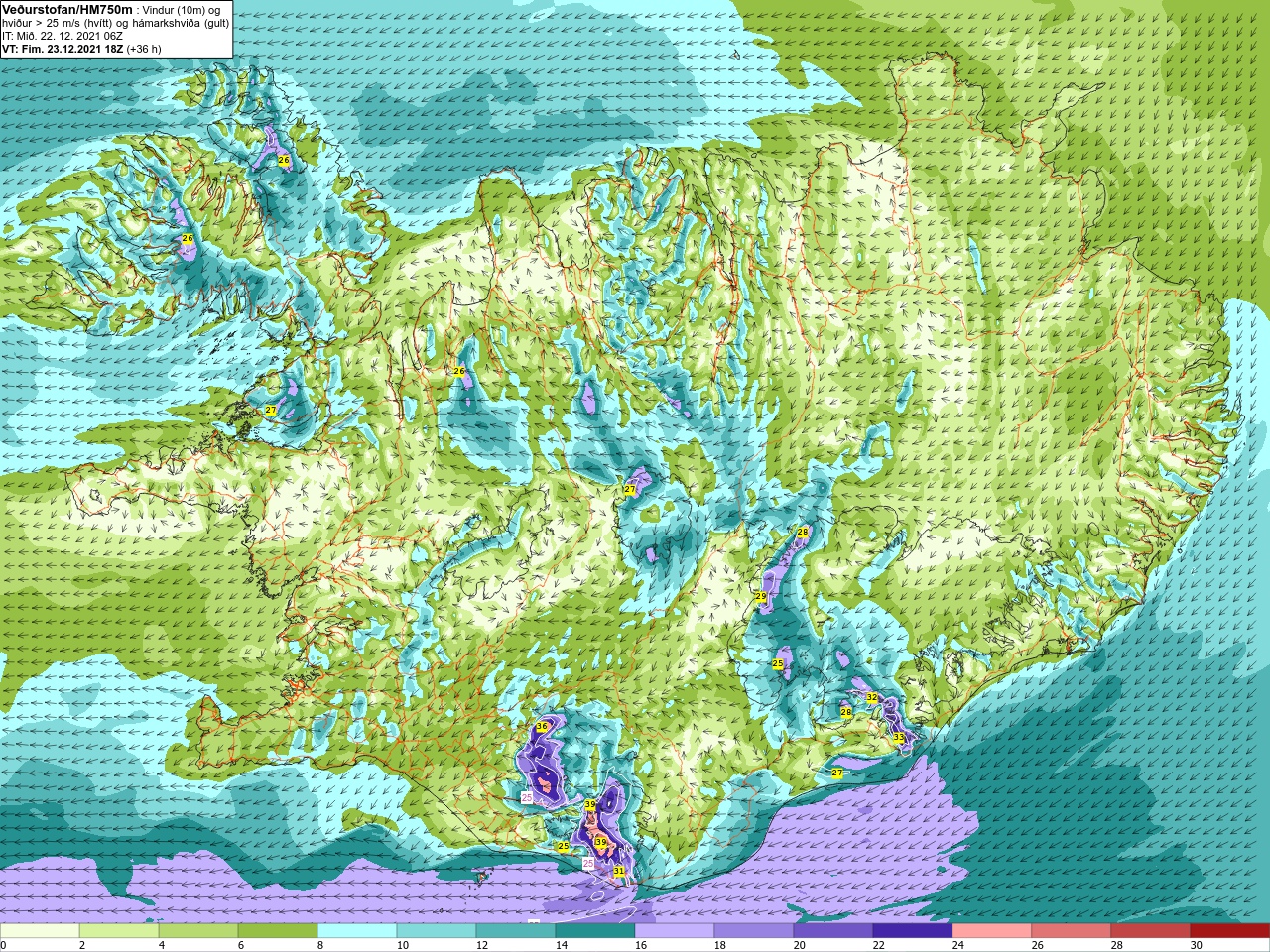The height and width of the screenshot is (952, 1270).
Task: Click the 'Veðurstofan/HM750m' title text
Action: (x=67, y=9)
